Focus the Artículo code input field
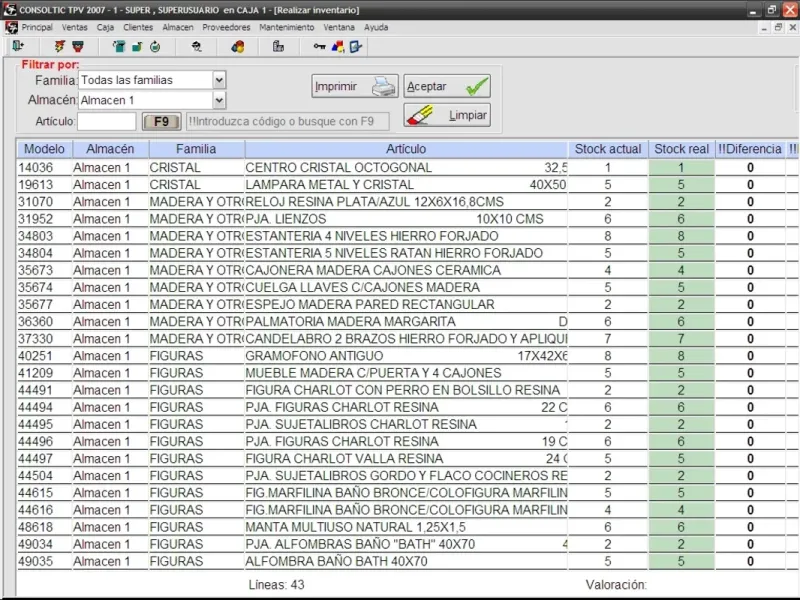The width and height of the screenshot is (800, 600). coord(107,121)
